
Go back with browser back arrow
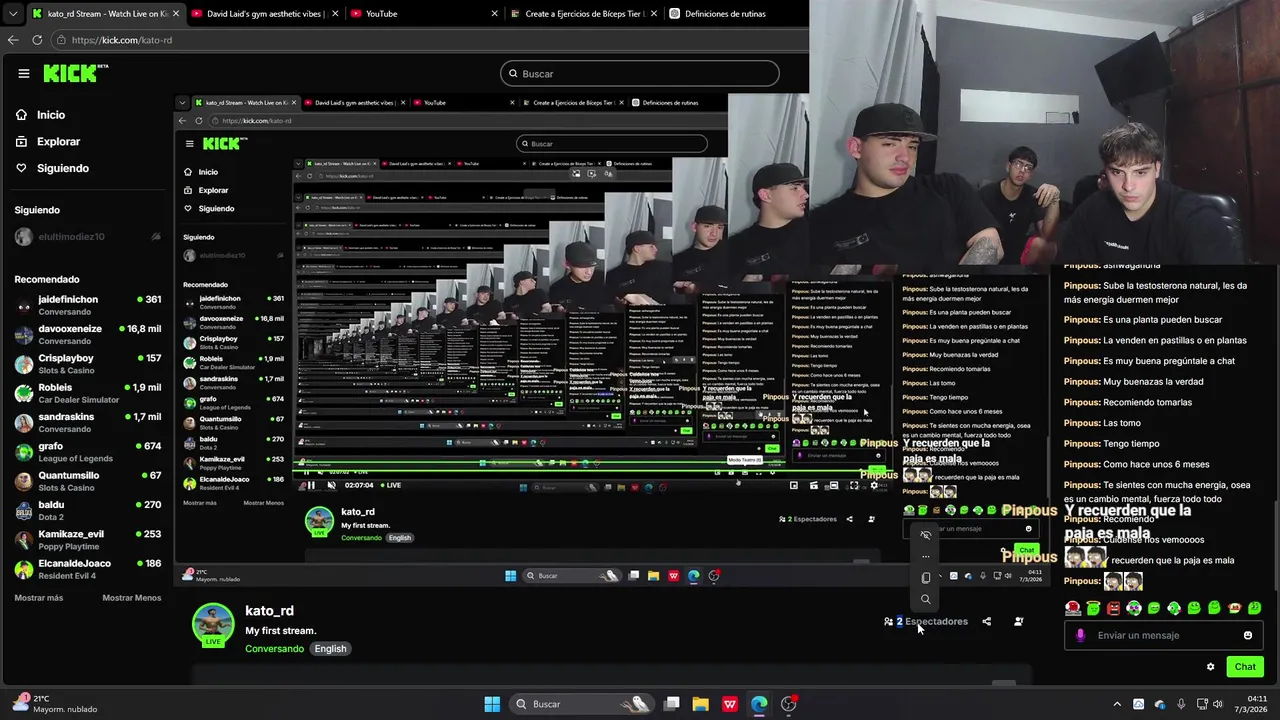[x=13, y=40]
